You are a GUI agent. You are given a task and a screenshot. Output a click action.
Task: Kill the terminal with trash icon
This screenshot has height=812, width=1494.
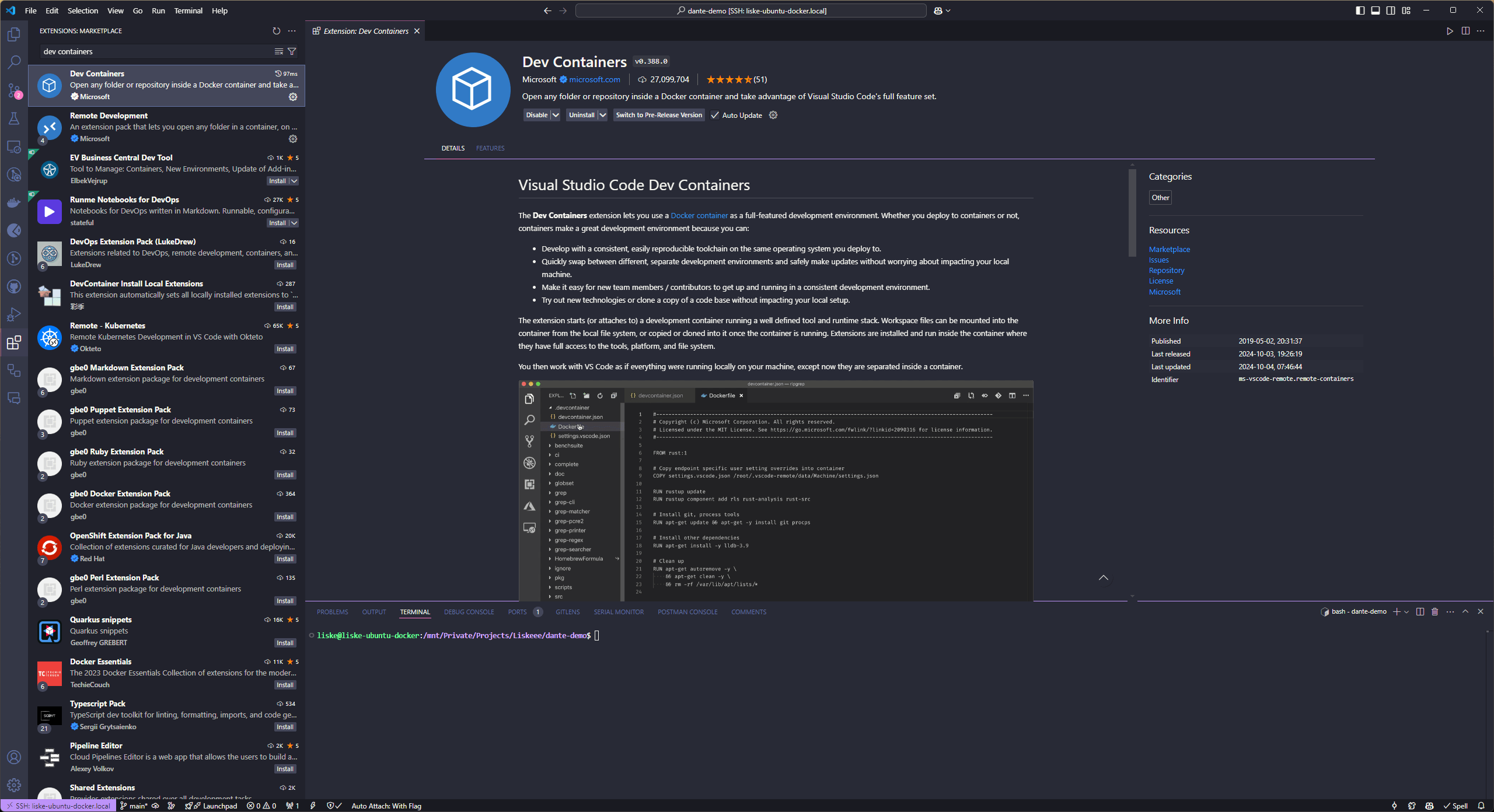pyautogui.click(x=1434, y=611)
